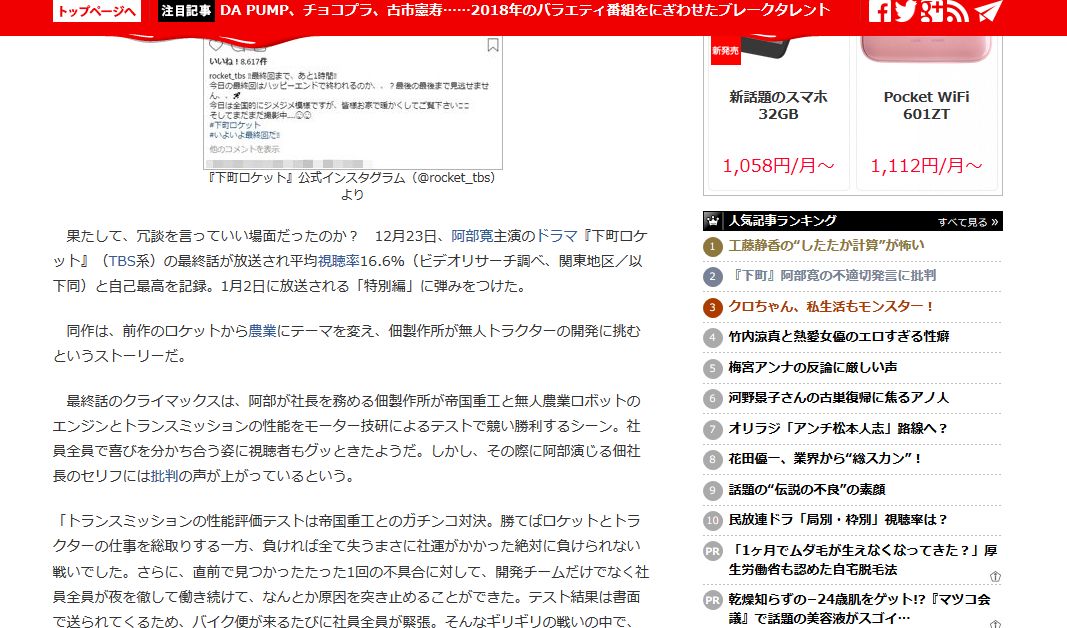1067x628 pixels.
Task: Click rank 2 number badge
Action: [712, 277]
